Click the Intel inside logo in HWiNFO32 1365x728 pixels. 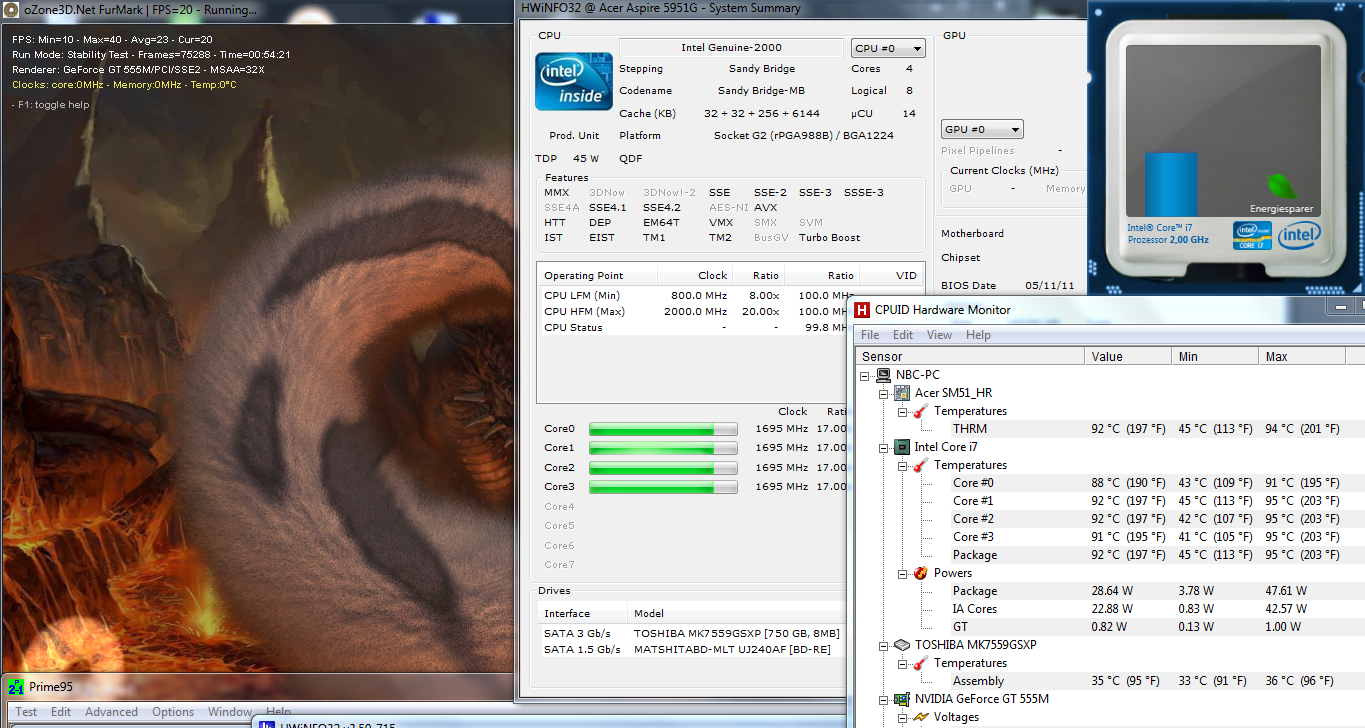coord(574,82)
